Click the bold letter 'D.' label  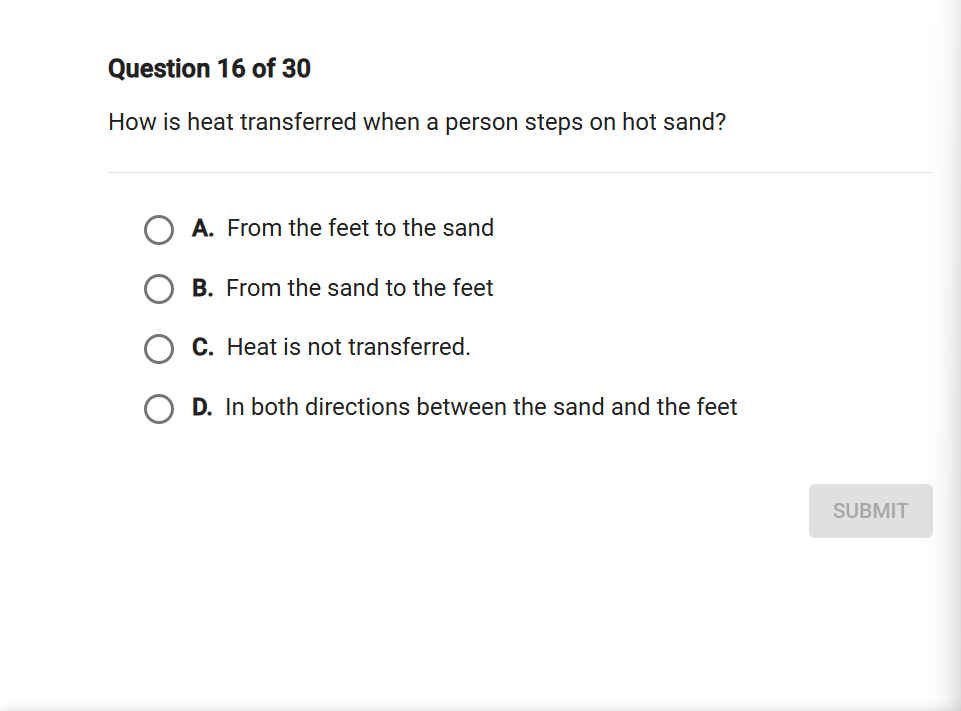202,408
